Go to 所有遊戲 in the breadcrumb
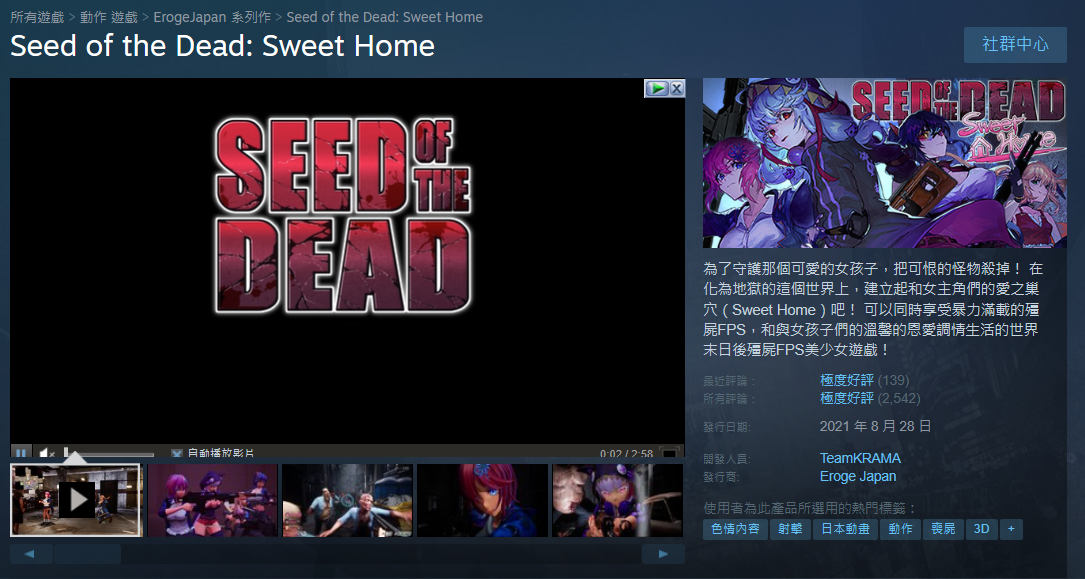The height and width of the screenshot is (579, 1085). click(x=37, y=17)
